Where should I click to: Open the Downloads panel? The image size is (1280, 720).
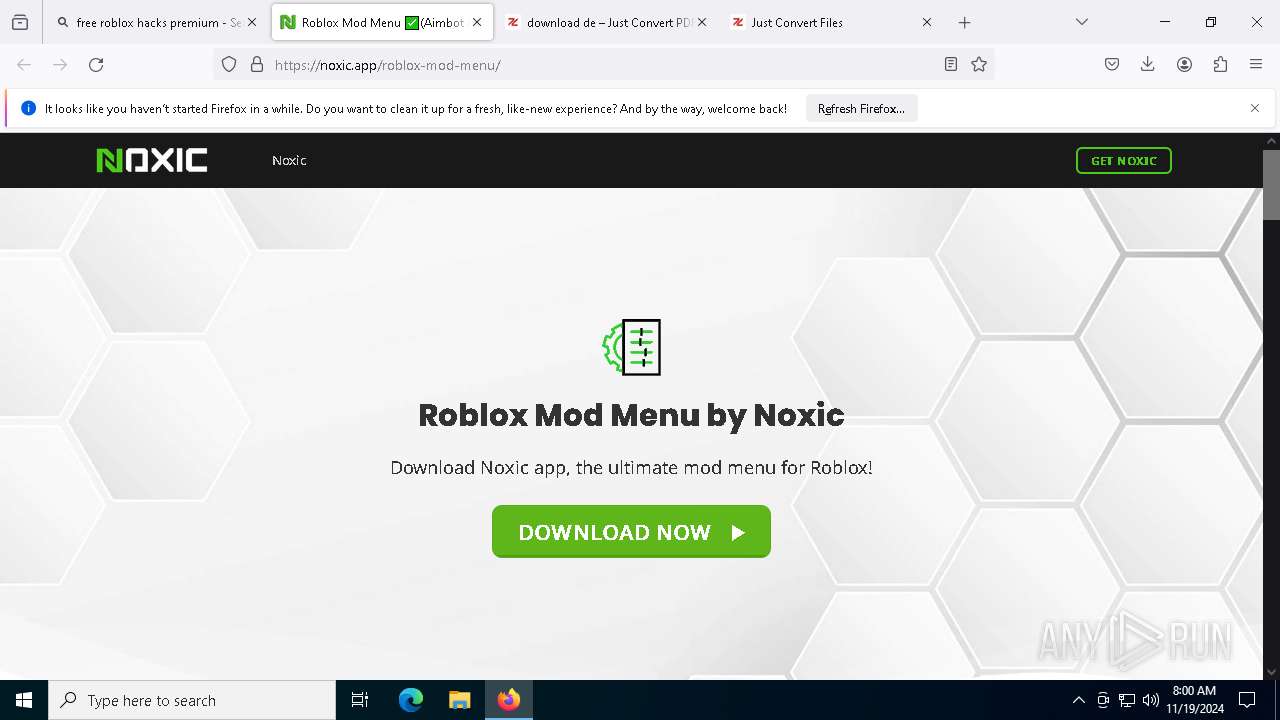tap(1148, 65)
